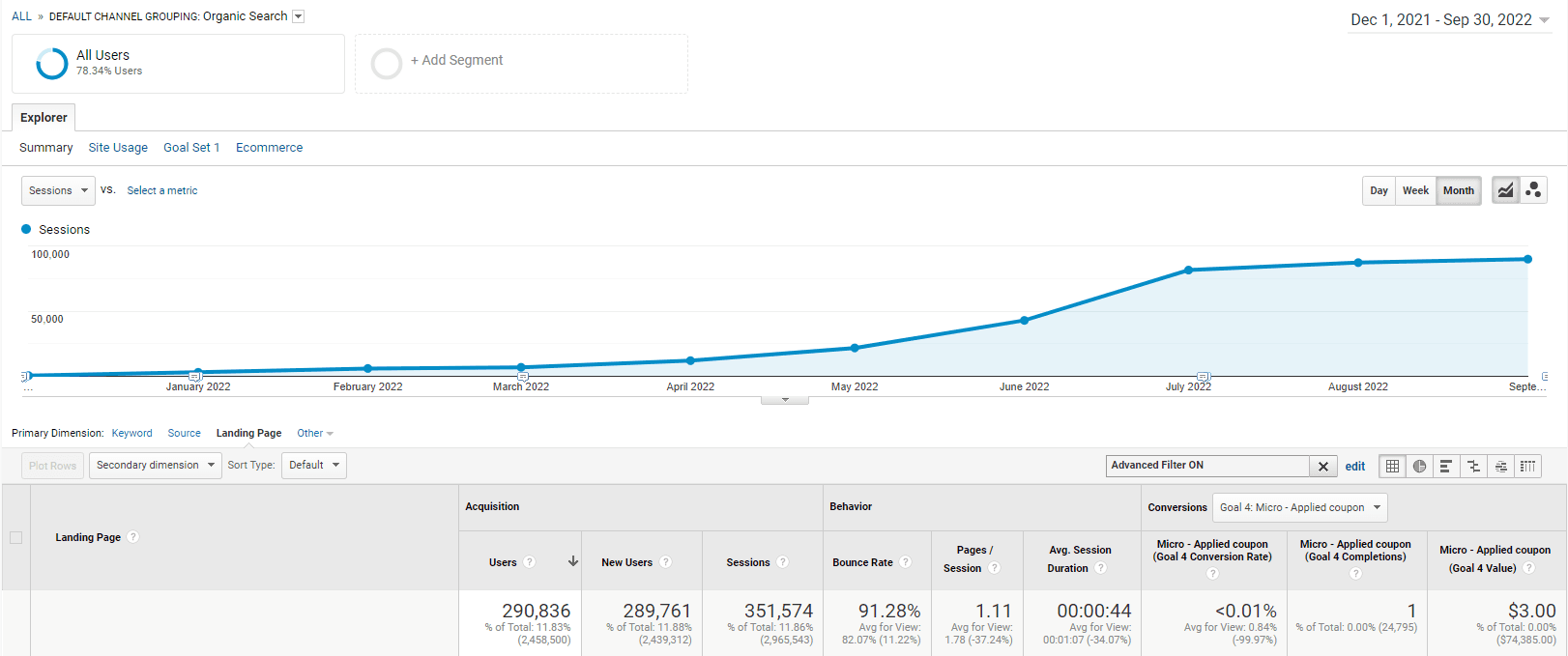
Task: Click the July 2022 chart data point
Action: point(1188,271)
